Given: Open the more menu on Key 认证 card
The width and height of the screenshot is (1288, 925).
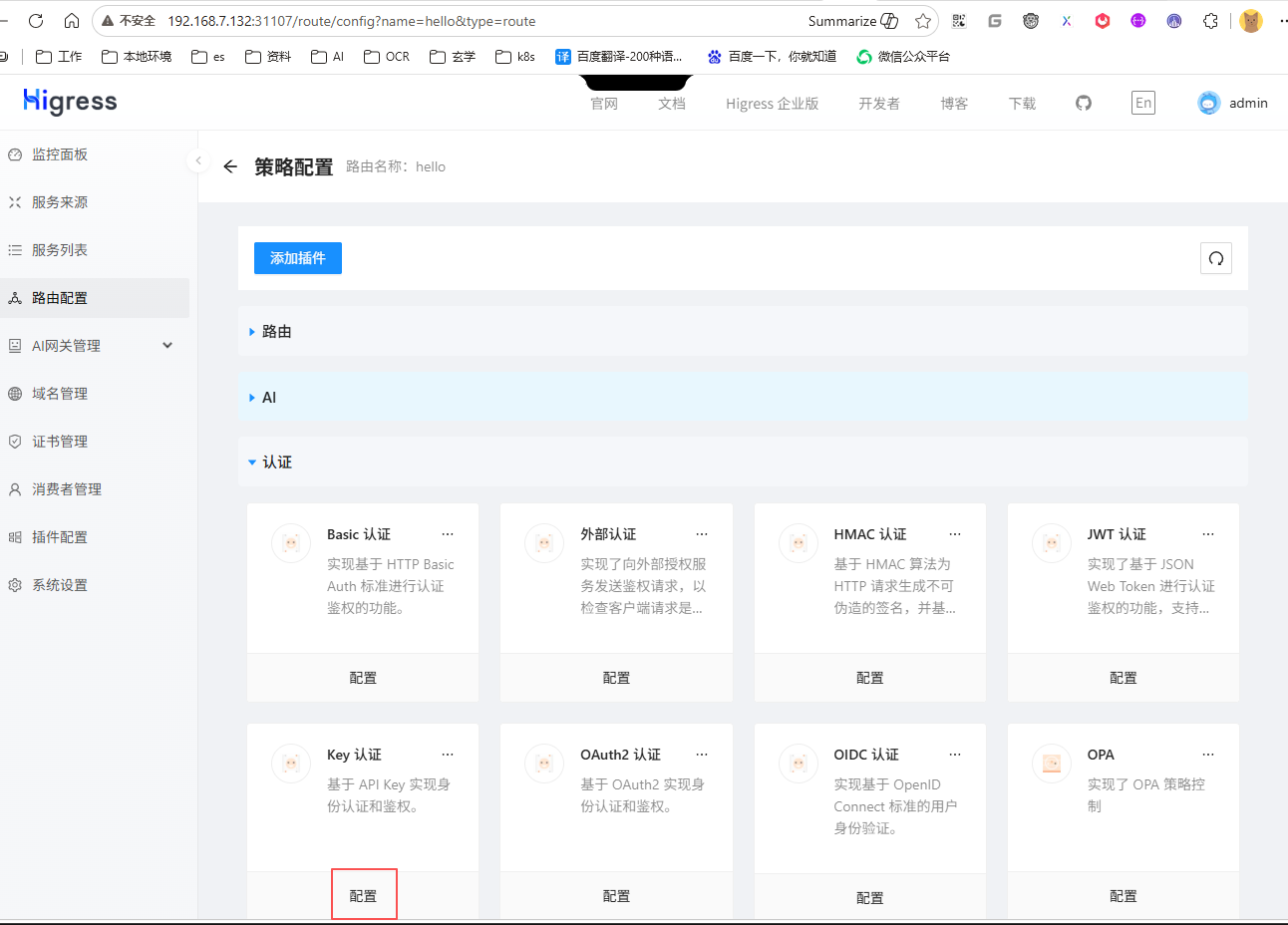Looking at the screenshot, I should [x=448, y=755].
